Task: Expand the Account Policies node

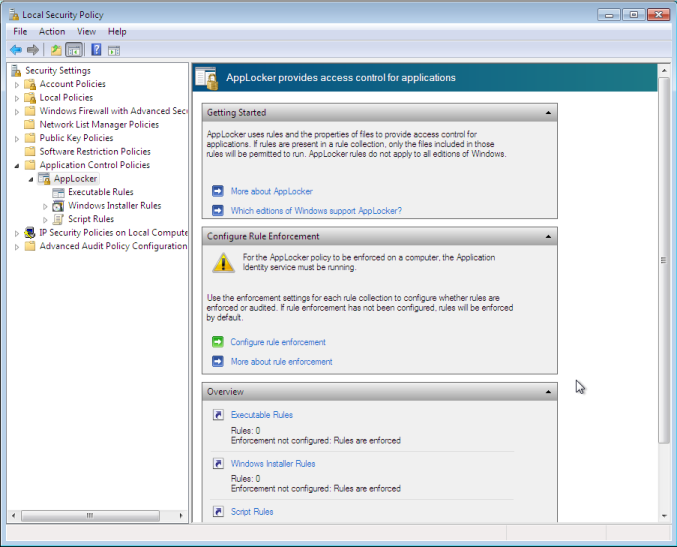Action: point(17,85)
